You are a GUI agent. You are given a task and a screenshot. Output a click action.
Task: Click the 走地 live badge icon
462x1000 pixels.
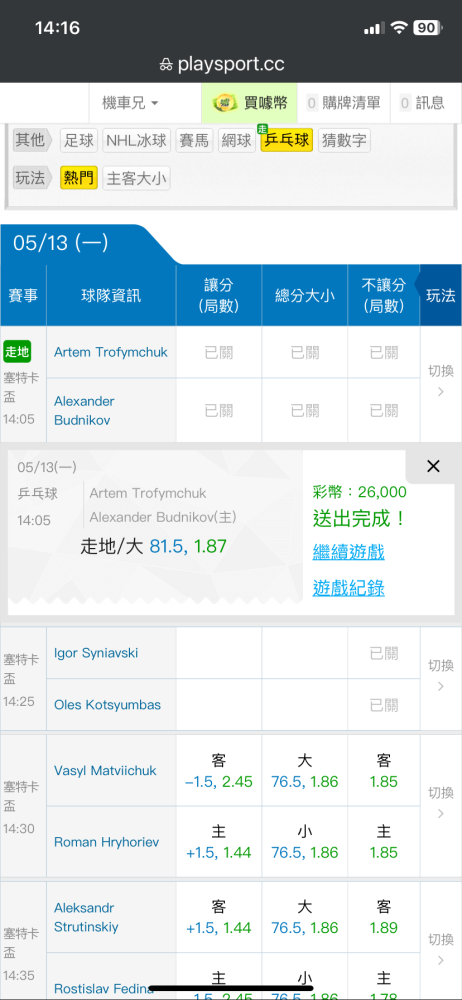[17, 351]
